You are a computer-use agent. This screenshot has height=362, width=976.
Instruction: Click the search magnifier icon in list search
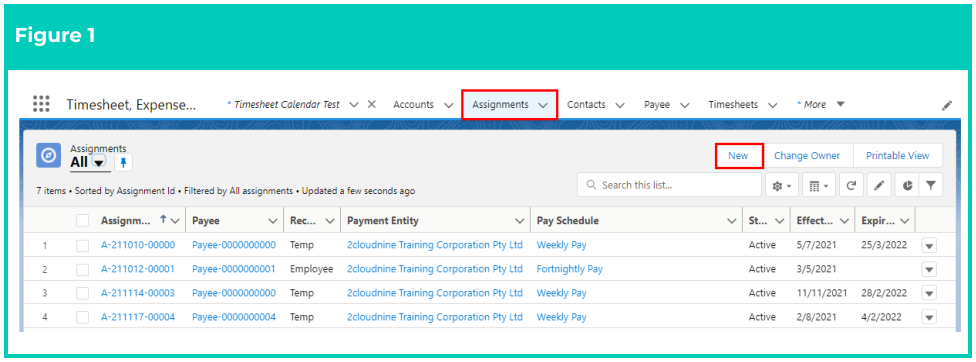click(x=591, y=185)
